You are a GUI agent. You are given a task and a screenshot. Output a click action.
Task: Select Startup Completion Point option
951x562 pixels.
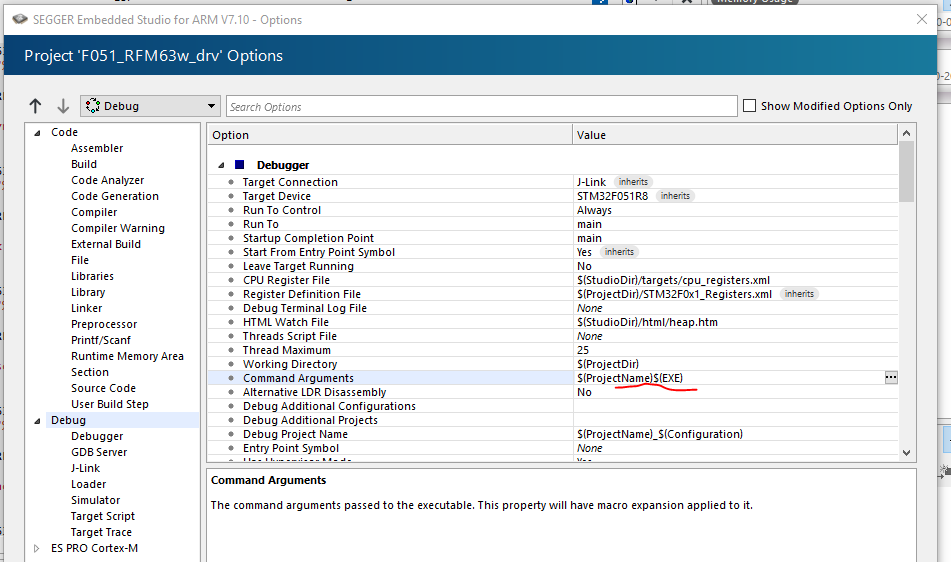[308, 238]
